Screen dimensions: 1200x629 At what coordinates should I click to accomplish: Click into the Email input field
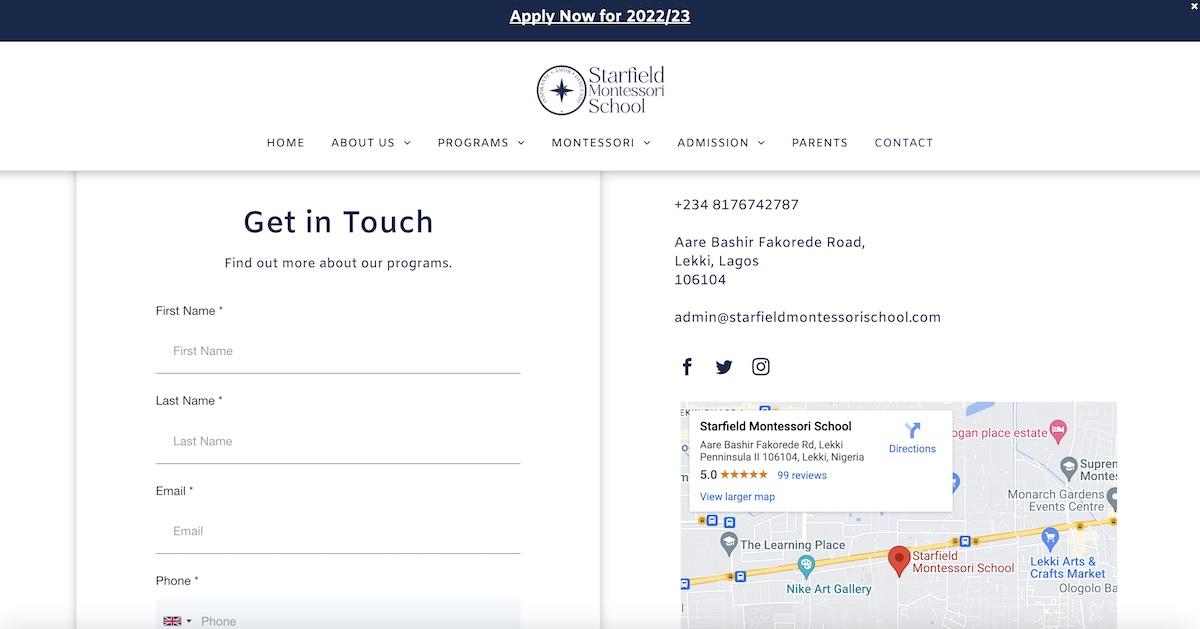338,531
